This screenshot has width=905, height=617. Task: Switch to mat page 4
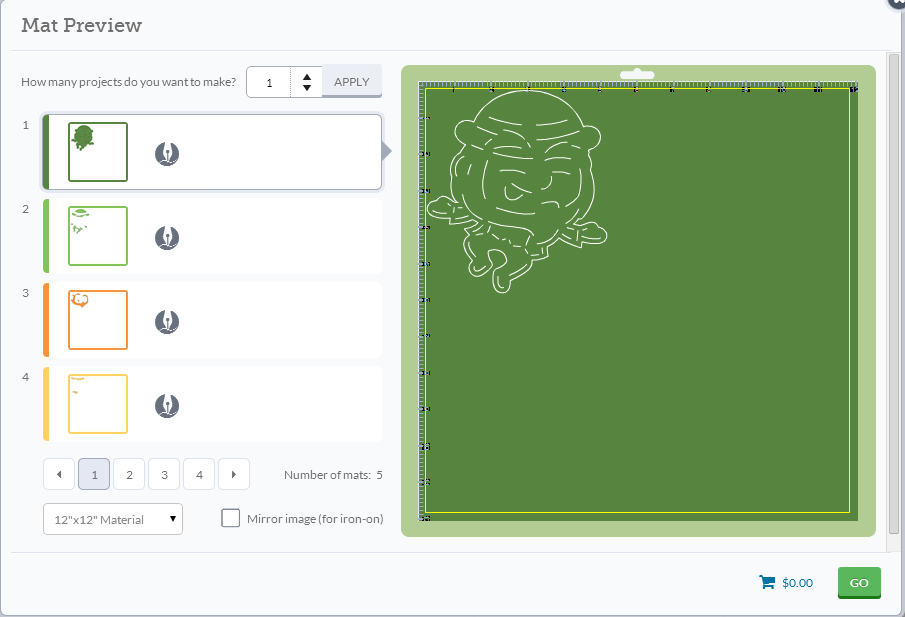click(199, 474)
